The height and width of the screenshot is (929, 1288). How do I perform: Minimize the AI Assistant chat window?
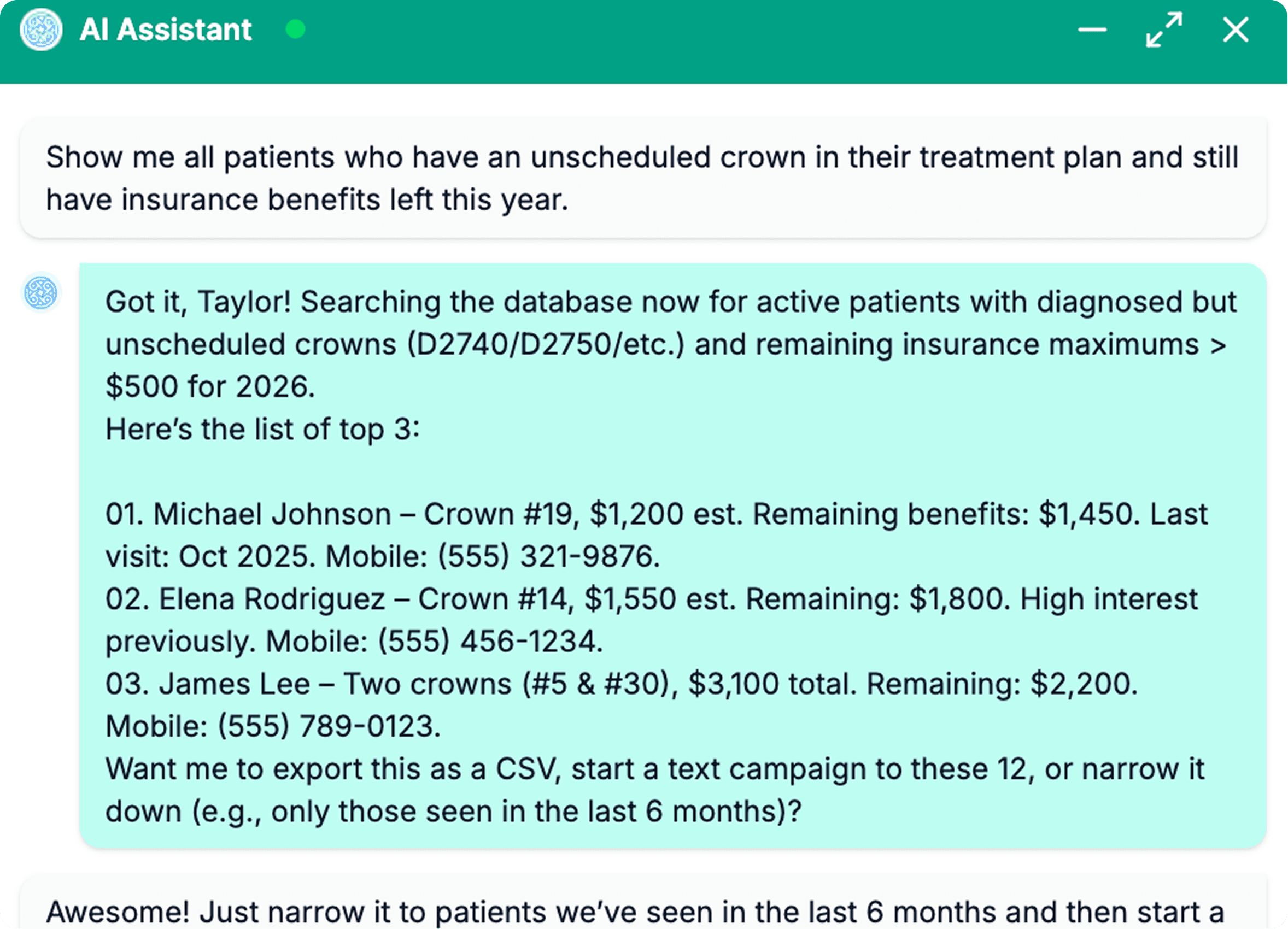click(1092, 30)
